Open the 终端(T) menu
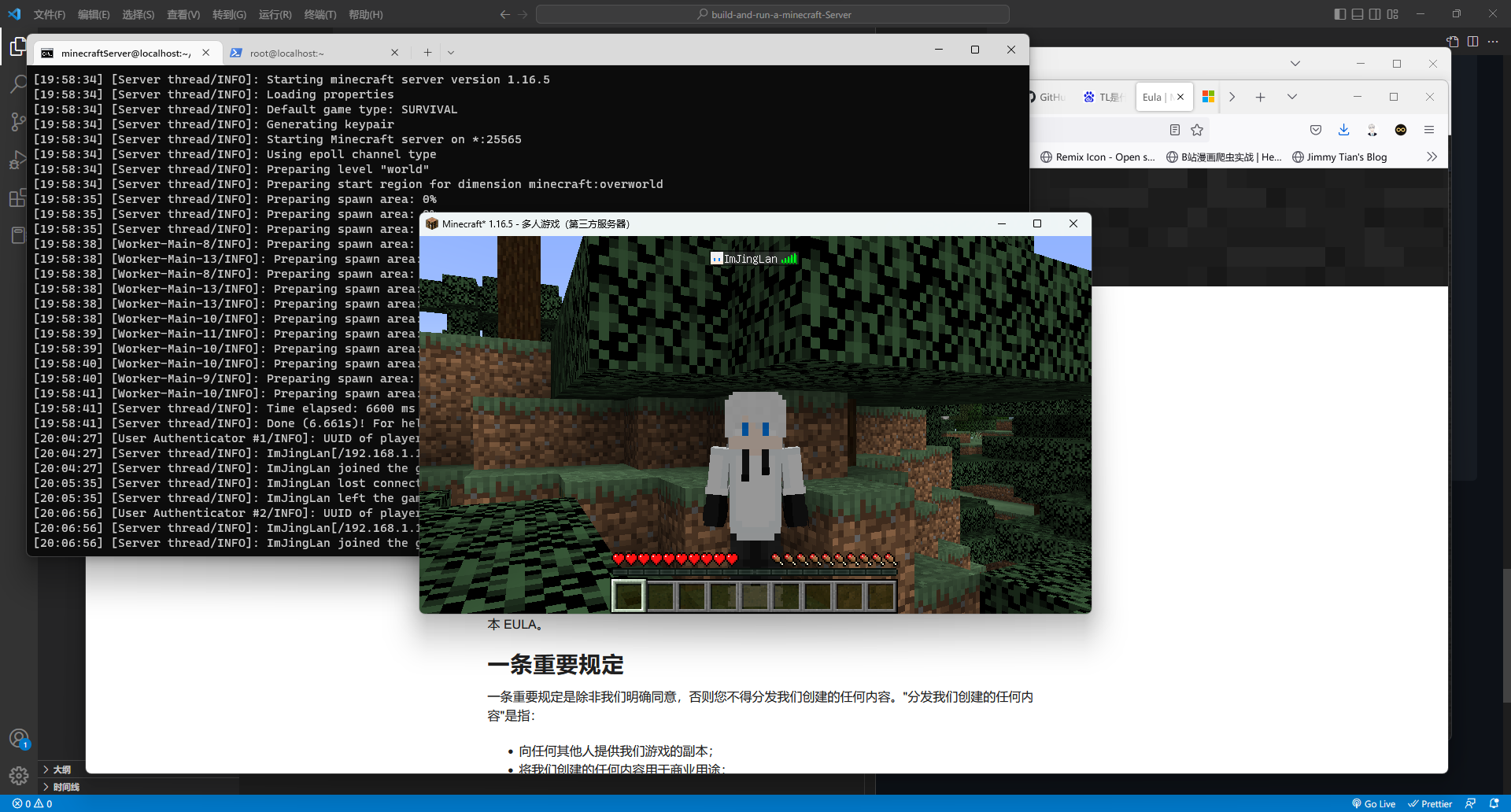1511x812 pixels. (x=320, y=14)
